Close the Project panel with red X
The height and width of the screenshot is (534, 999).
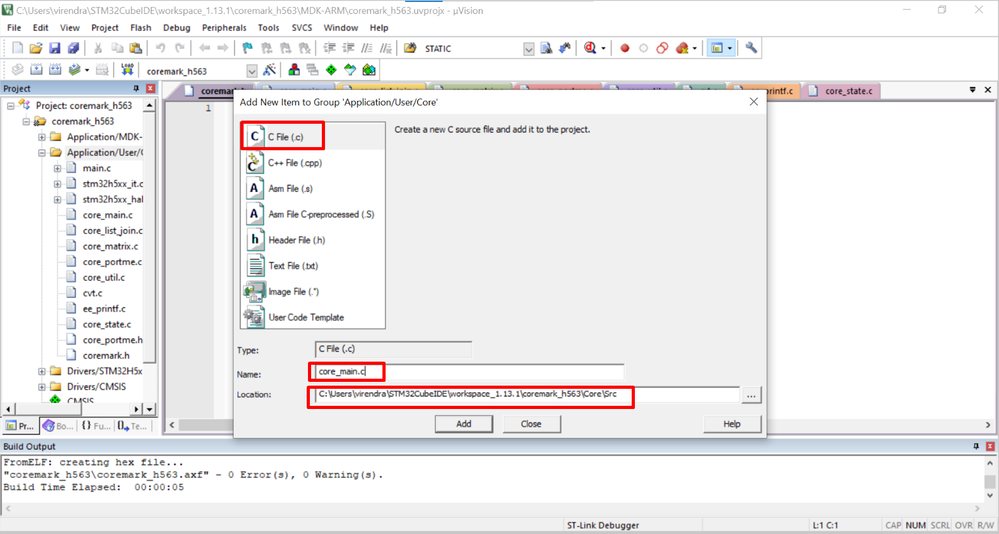pyautogui.click(x=150, y=89)
